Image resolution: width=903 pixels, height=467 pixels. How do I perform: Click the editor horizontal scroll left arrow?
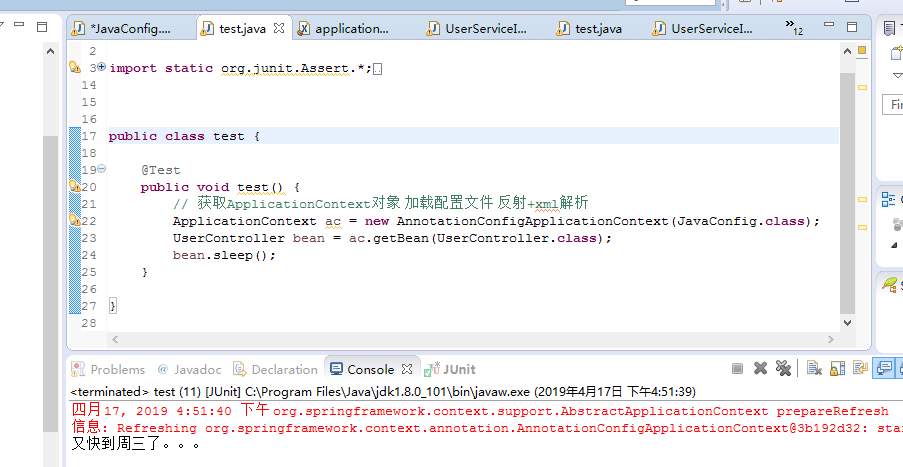coord(115,339)
